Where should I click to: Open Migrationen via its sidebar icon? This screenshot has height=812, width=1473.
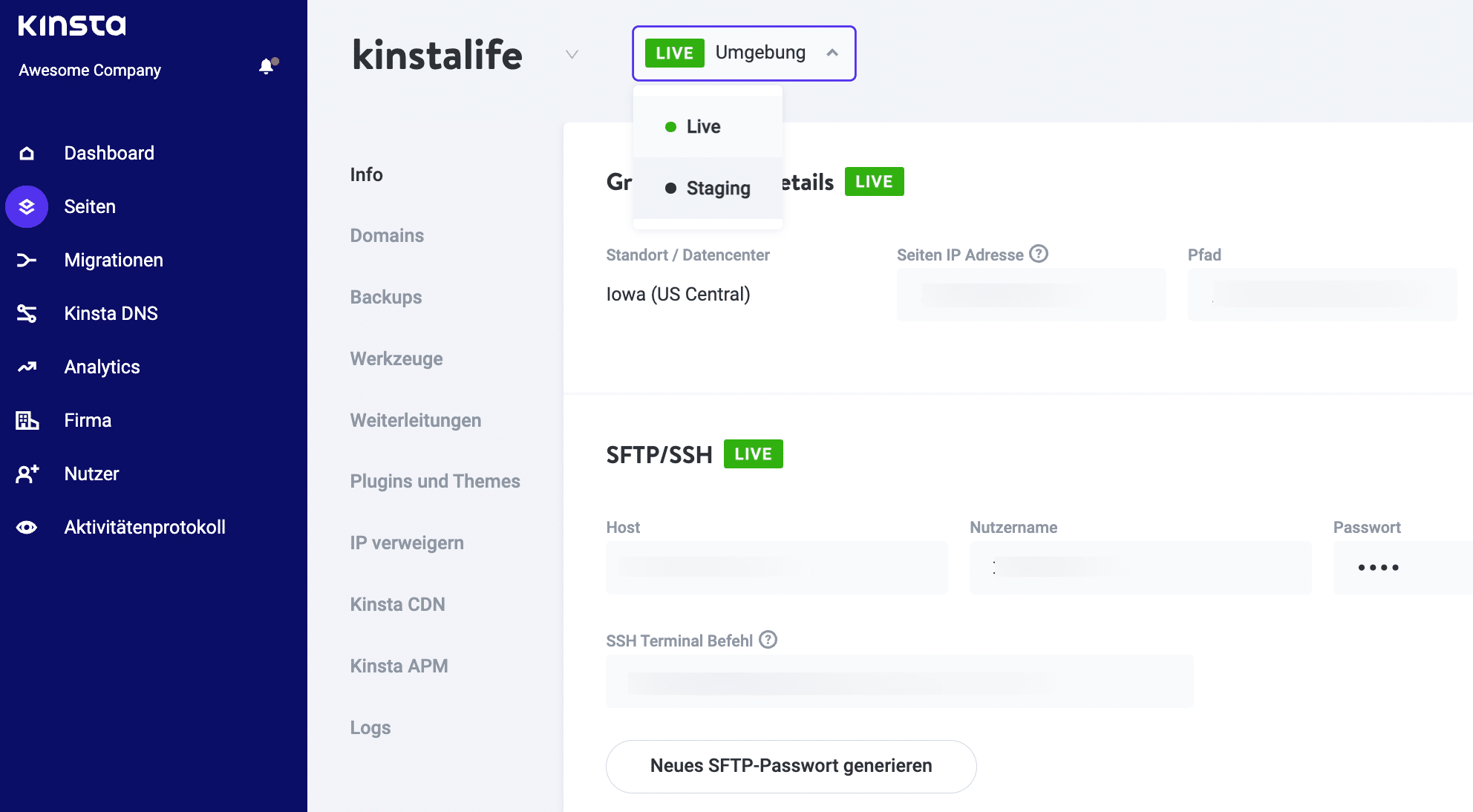27,260
